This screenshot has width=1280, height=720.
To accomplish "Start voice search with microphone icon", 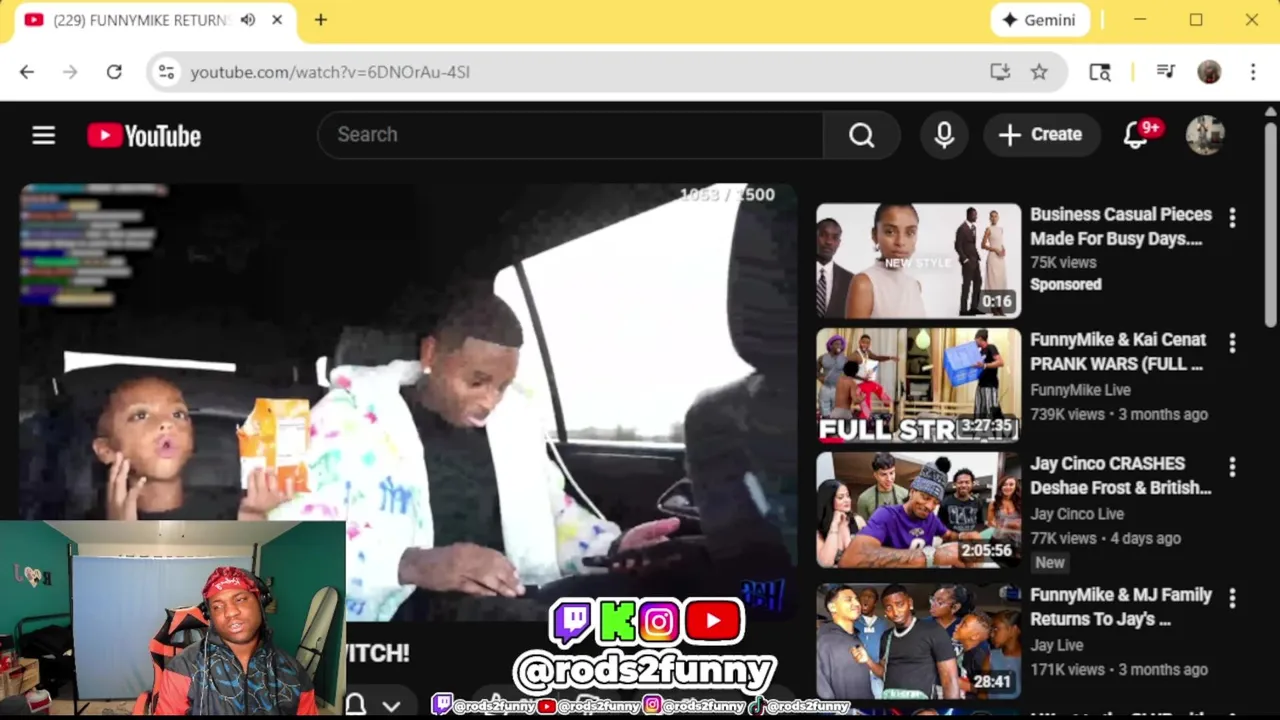I will (x=944, y=135).
